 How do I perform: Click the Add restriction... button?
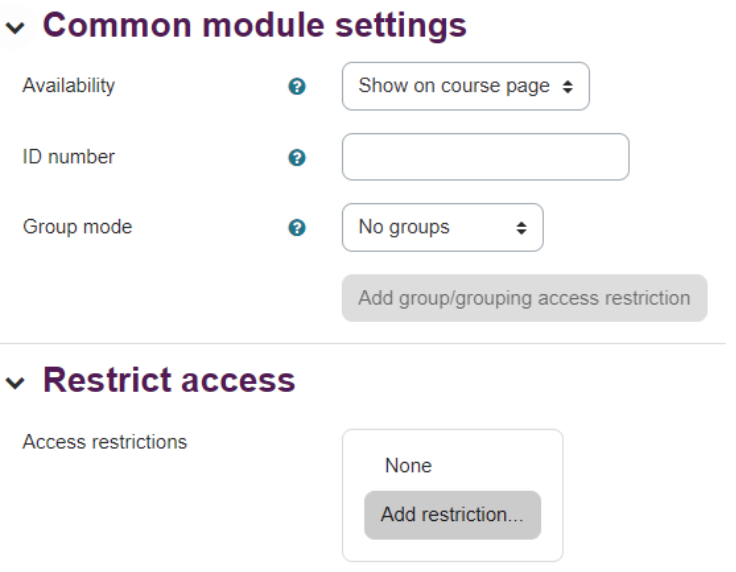tap(452, 515)
